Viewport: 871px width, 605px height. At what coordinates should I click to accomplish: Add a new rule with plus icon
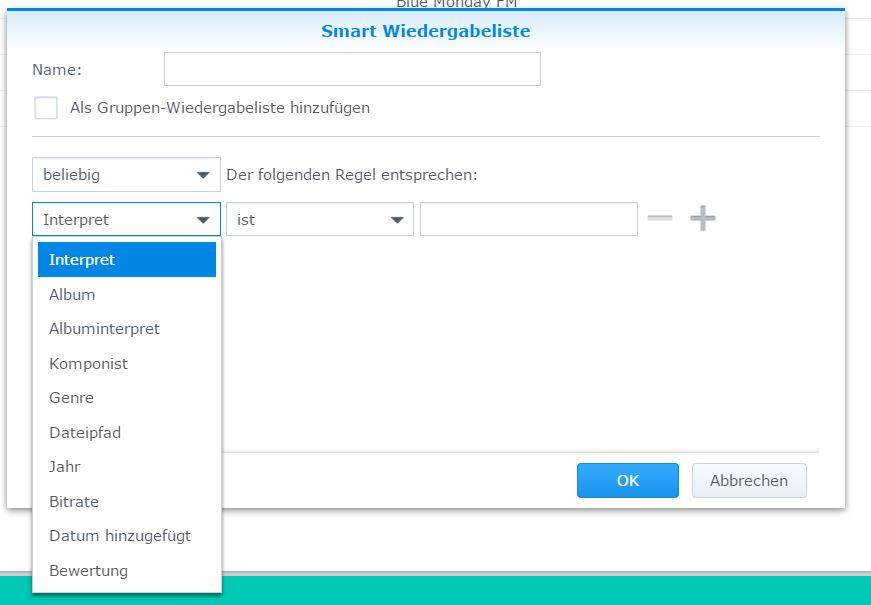click(x=703, y=218)
